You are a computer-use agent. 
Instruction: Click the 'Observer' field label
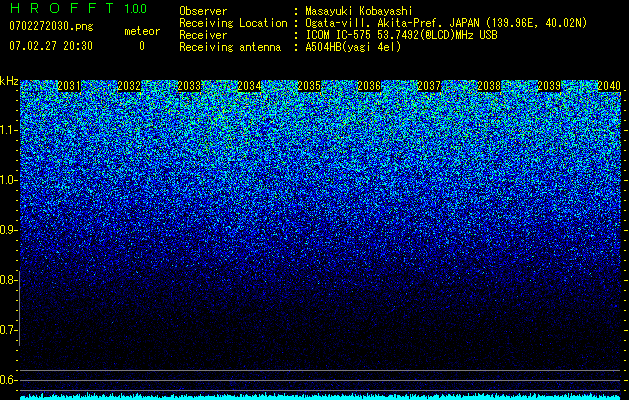203,11
